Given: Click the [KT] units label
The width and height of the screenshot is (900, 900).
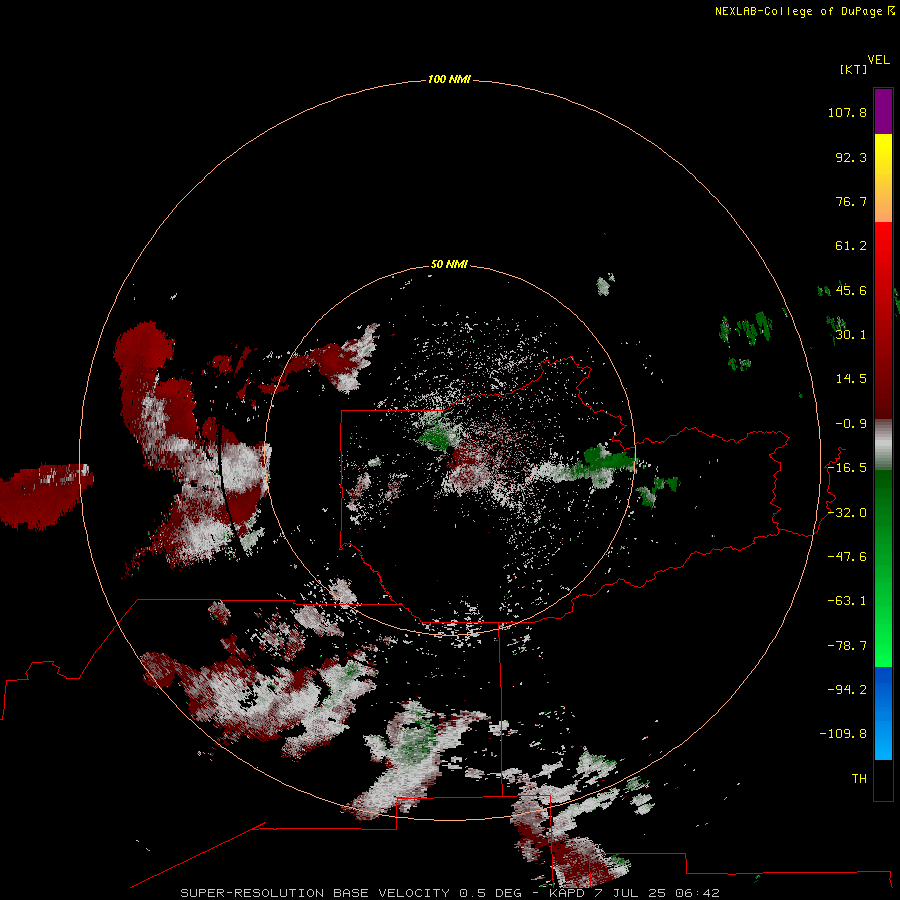Looking at the screenshot, I should [x=854, y=69].
